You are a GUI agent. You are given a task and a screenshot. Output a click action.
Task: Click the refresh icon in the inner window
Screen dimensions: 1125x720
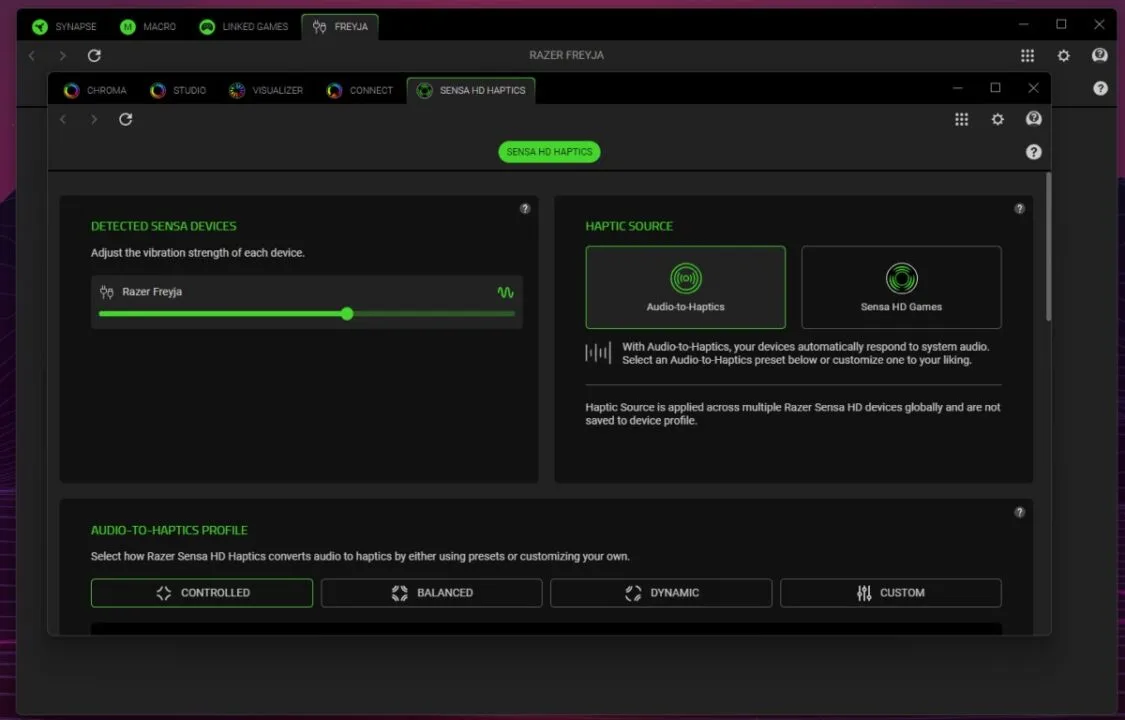click(x=125, y=119)
